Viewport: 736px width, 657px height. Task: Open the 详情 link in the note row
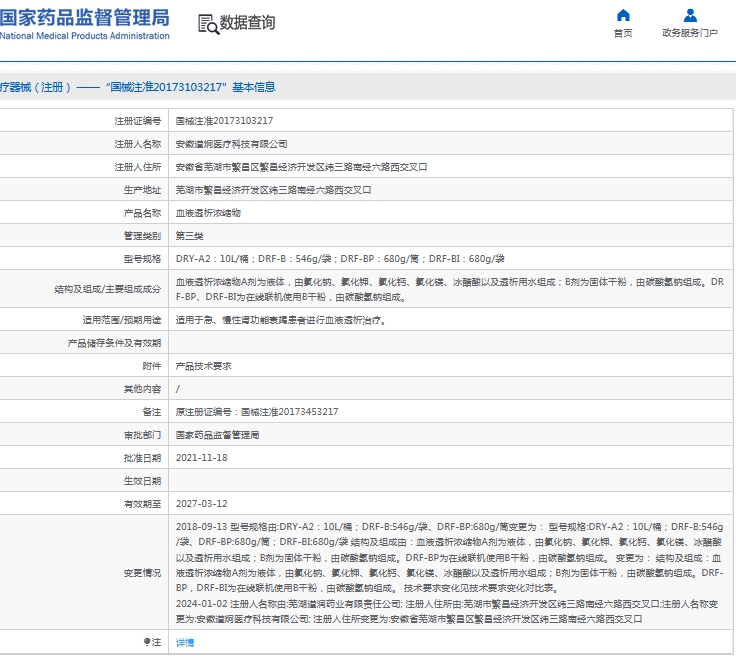(x=185, y=642)
